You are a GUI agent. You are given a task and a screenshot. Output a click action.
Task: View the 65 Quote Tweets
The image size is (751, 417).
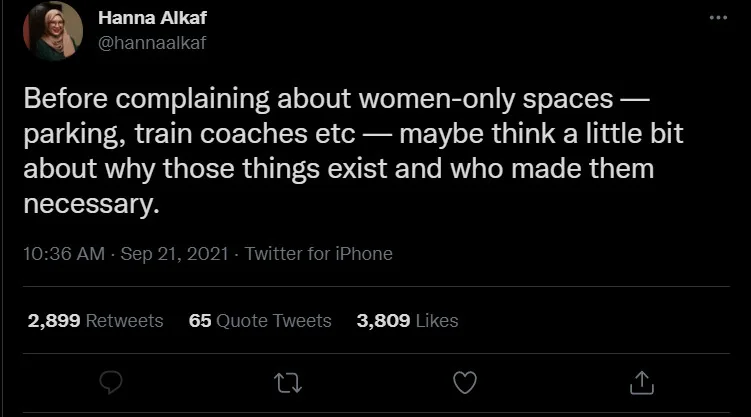click(x=259, y=321)
